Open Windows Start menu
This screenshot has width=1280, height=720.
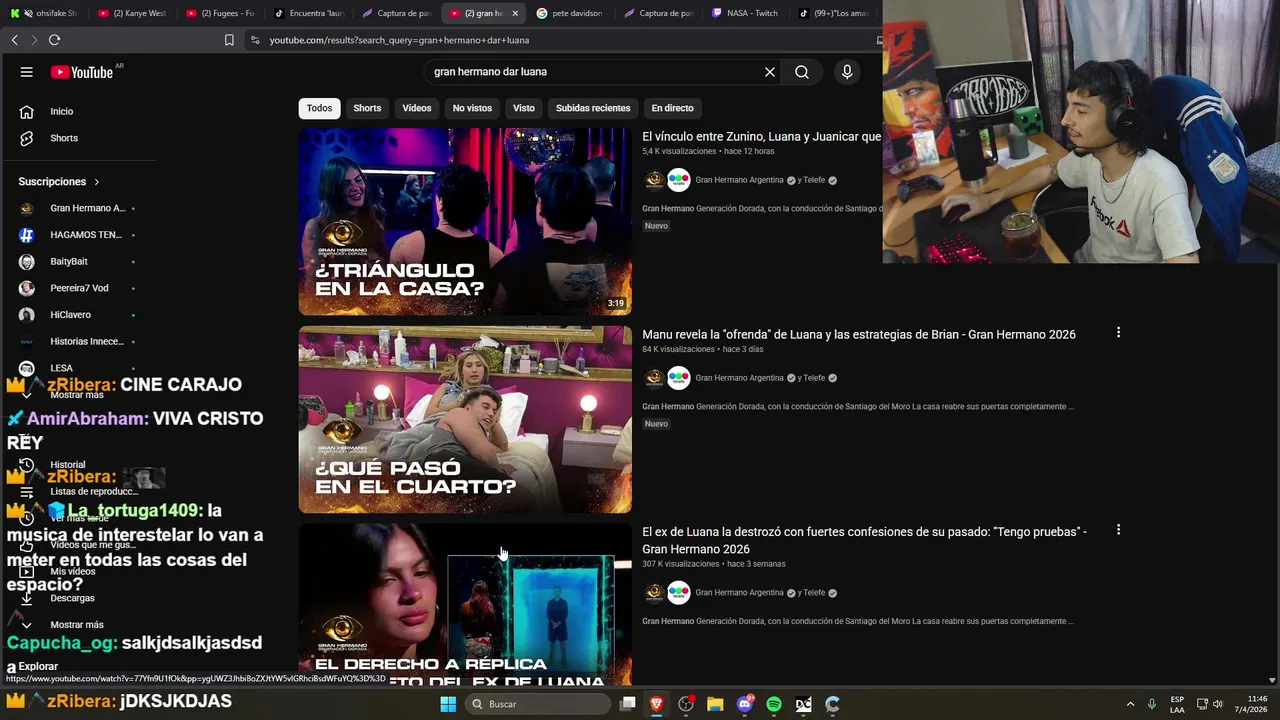448,704
